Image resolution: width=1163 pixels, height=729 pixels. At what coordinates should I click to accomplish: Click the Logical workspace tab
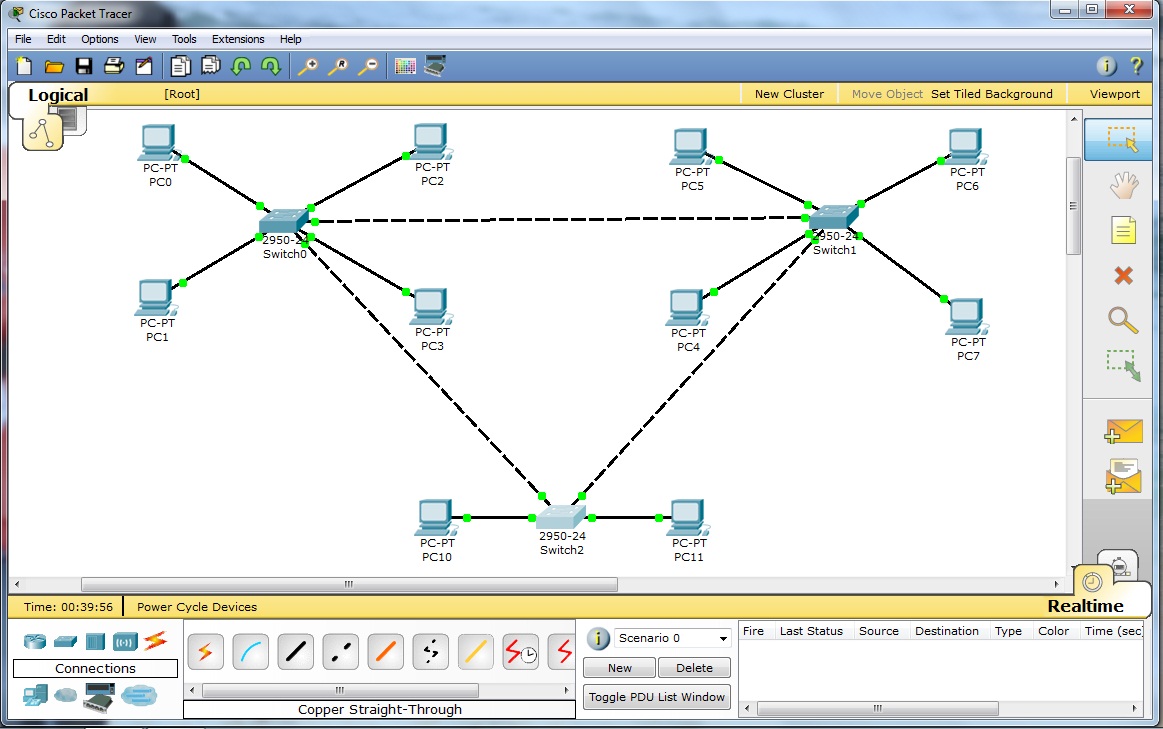click(x=58, y=93)
